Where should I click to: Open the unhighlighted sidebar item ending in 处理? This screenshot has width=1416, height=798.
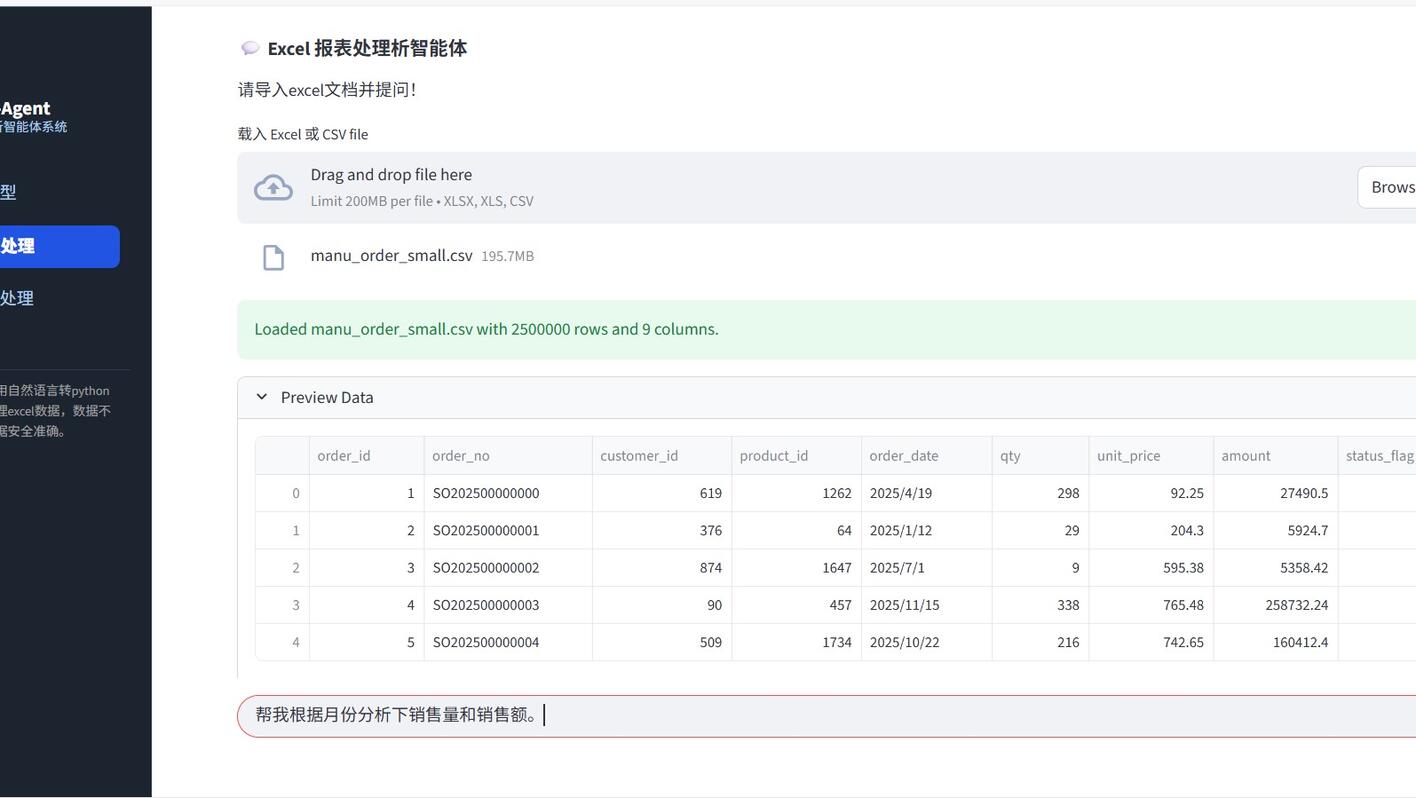click(17, 298)
